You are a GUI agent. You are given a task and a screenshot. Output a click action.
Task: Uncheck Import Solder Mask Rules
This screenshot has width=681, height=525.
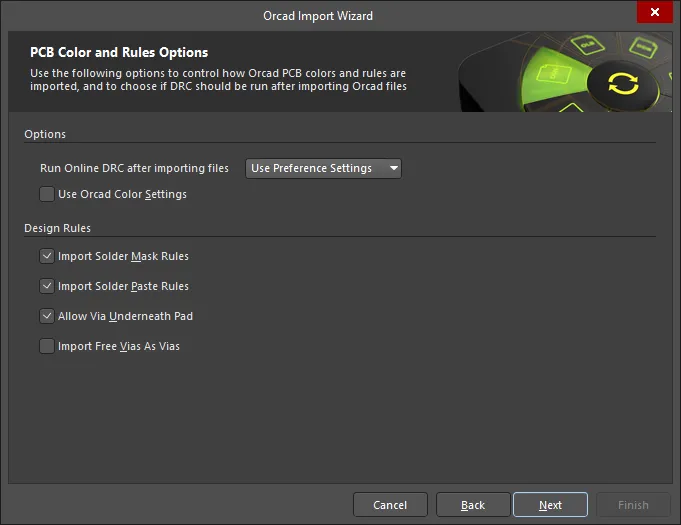[x=47, y=256]
